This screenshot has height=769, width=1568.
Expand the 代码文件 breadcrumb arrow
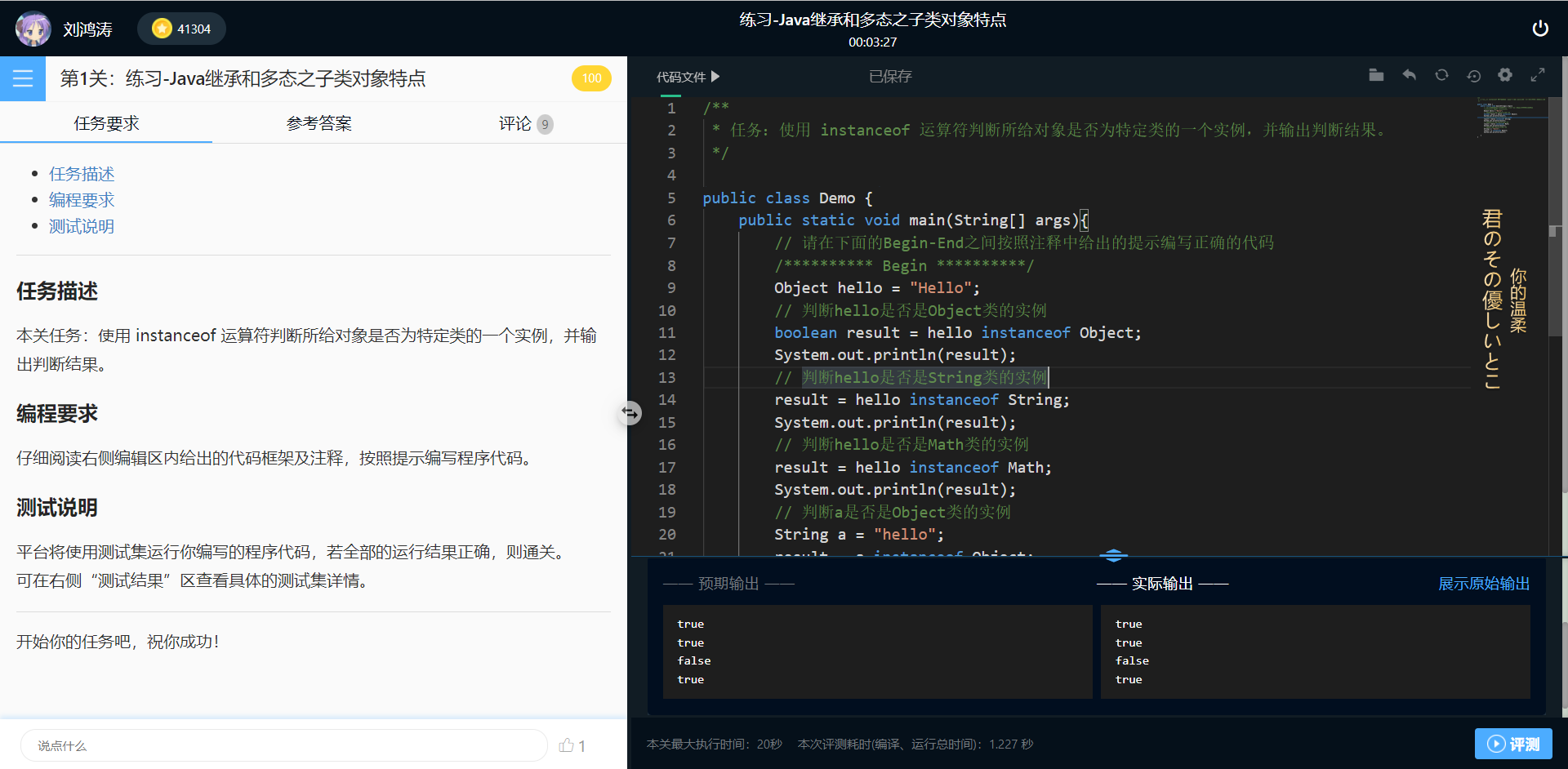(x=716, y=76)
